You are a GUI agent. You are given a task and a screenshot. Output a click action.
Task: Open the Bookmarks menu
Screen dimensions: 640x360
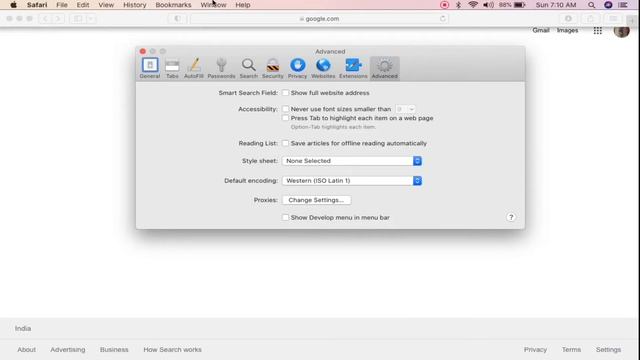173,5
